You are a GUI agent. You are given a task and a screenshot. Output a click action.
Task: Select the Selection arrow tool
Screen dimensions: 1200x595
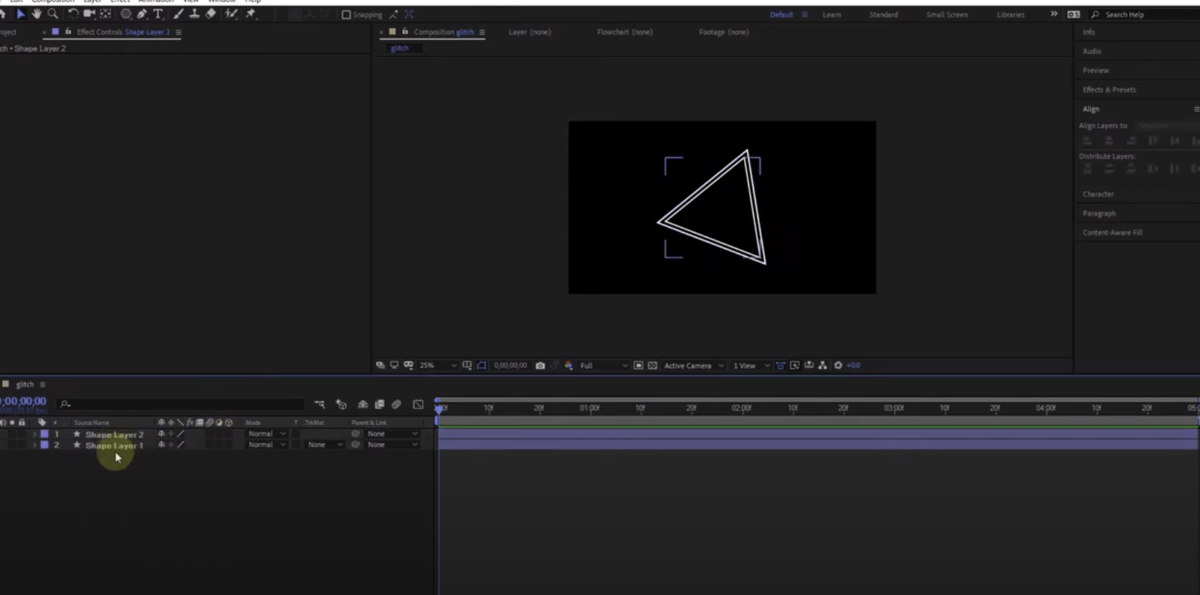[x=21, y=14]
